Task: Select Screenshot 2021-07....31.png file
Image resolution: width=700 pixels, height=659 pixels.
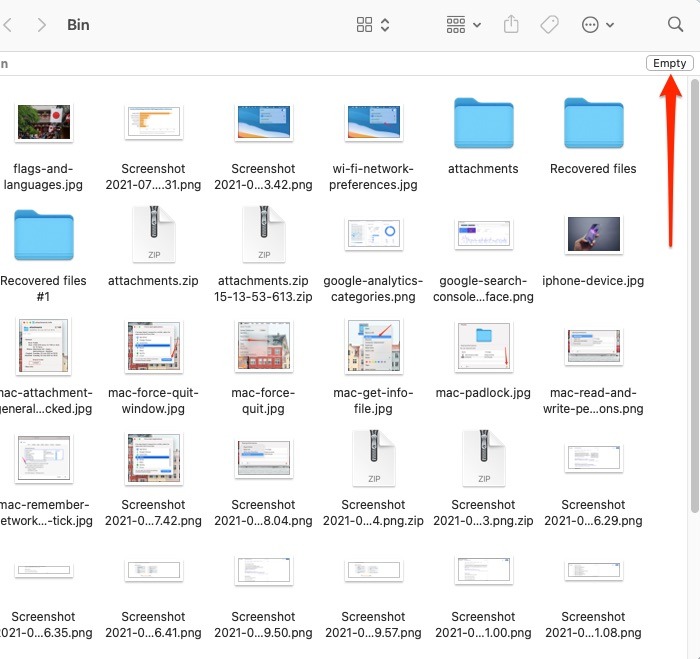Action: point(154,122)
